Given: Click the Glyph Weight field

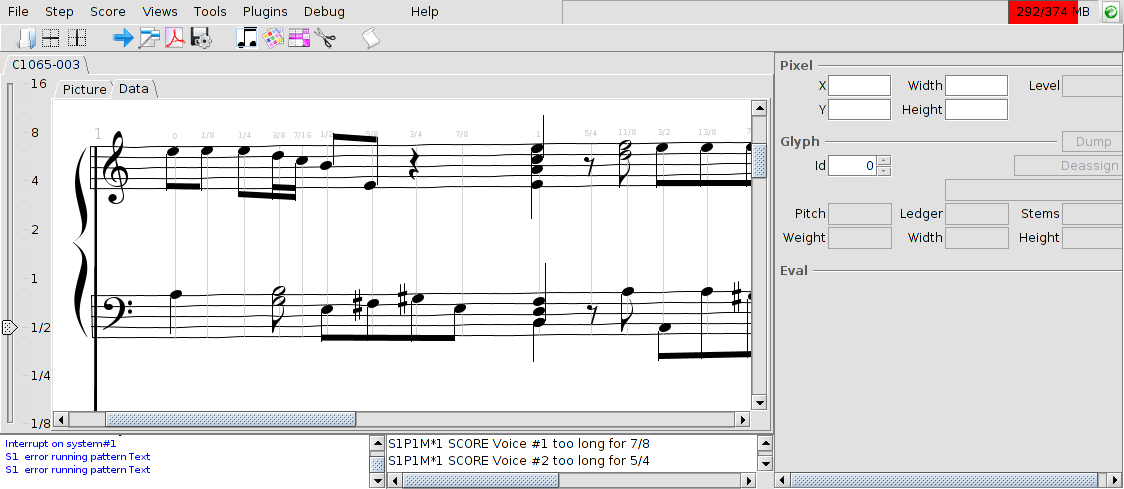Looking at the screenshot, I should coord(859,238).
